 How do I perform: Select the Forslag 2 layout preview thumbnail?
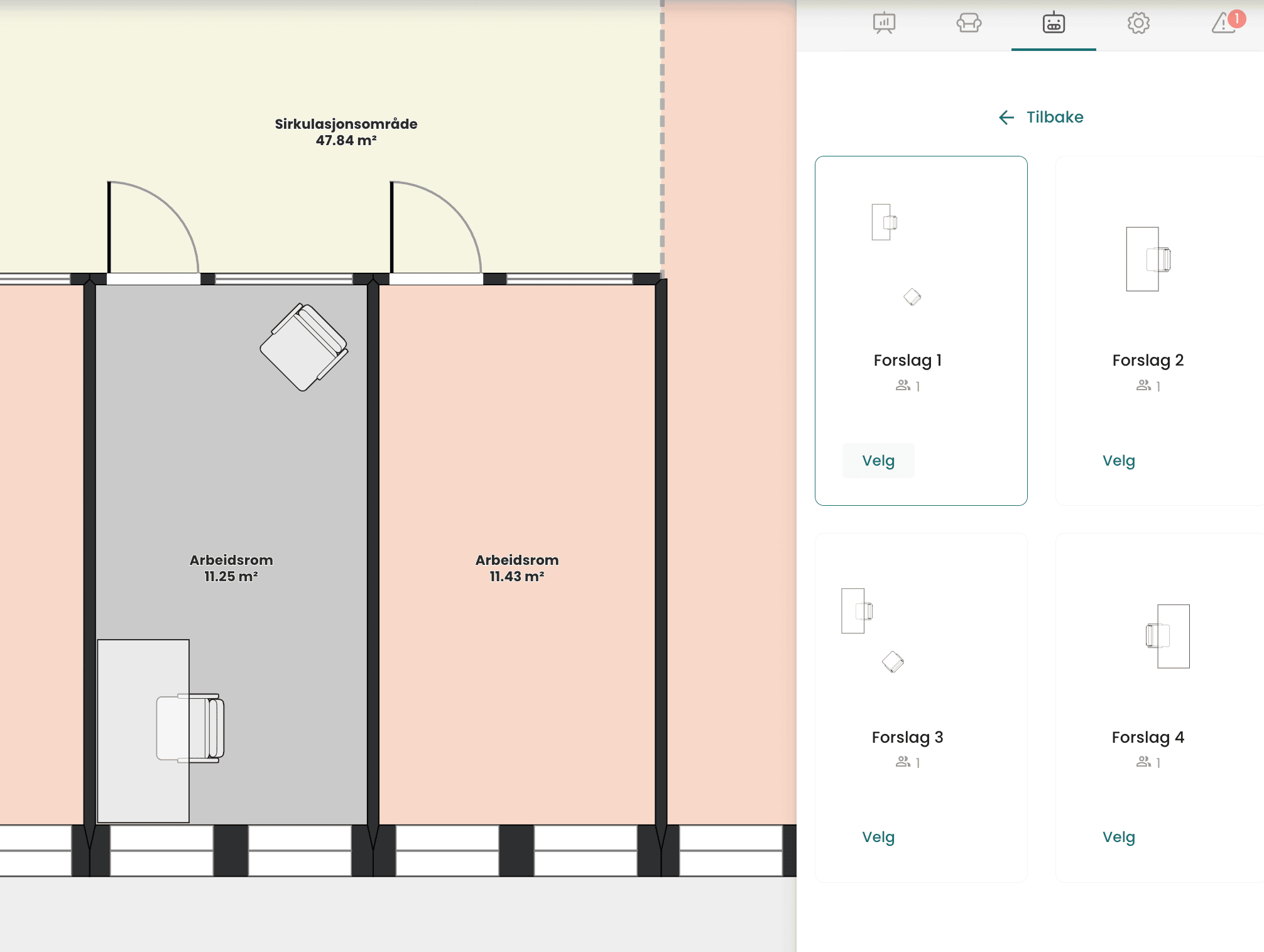click(x=1148, y=259)
